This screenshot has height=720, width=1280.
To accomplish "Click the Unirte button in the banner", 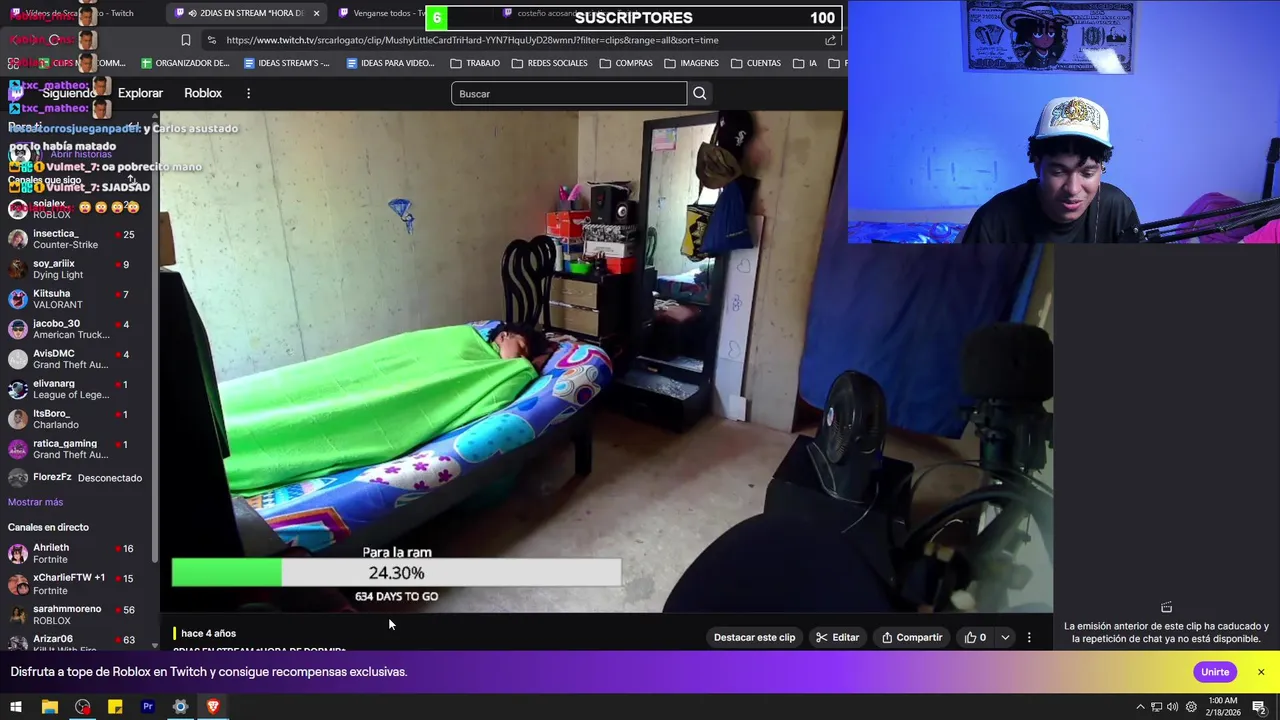I will coord(1215,672).
